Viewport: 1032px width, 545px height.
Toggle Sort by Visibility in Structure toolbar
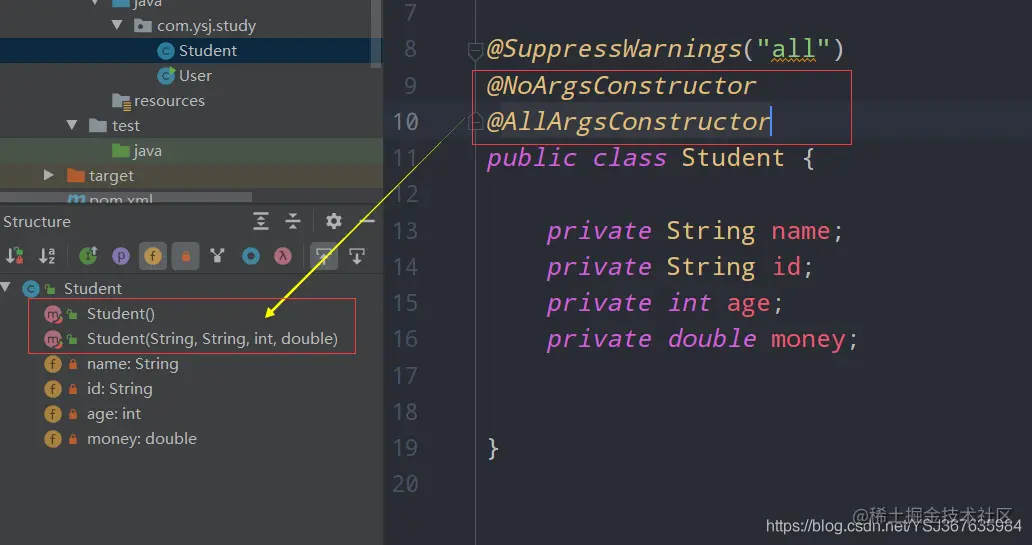[14, 256]
